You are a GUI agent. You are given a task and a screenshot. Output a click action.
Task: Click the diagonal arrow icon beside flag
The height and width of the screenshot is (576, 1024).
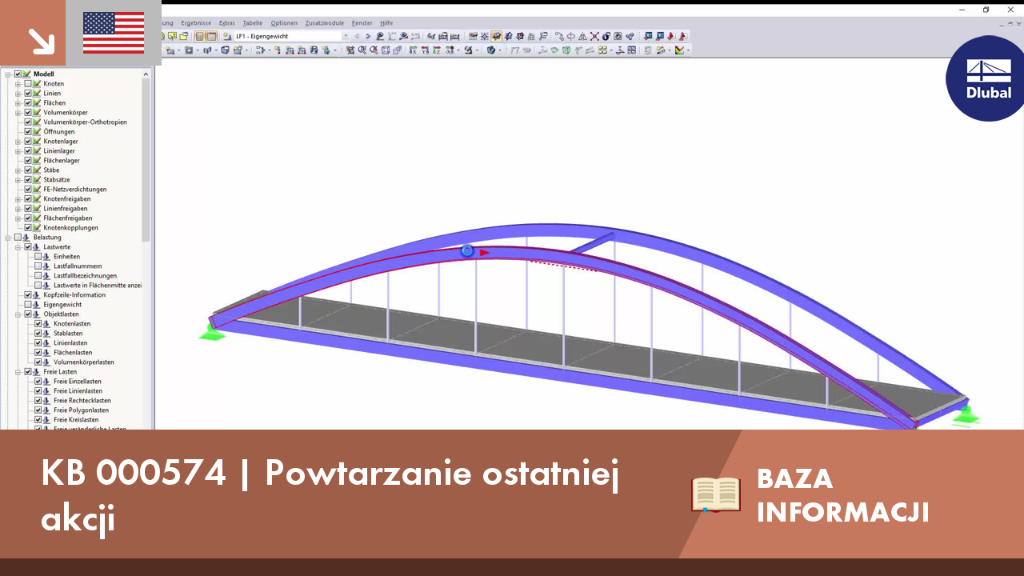click(x=41, y=41)
